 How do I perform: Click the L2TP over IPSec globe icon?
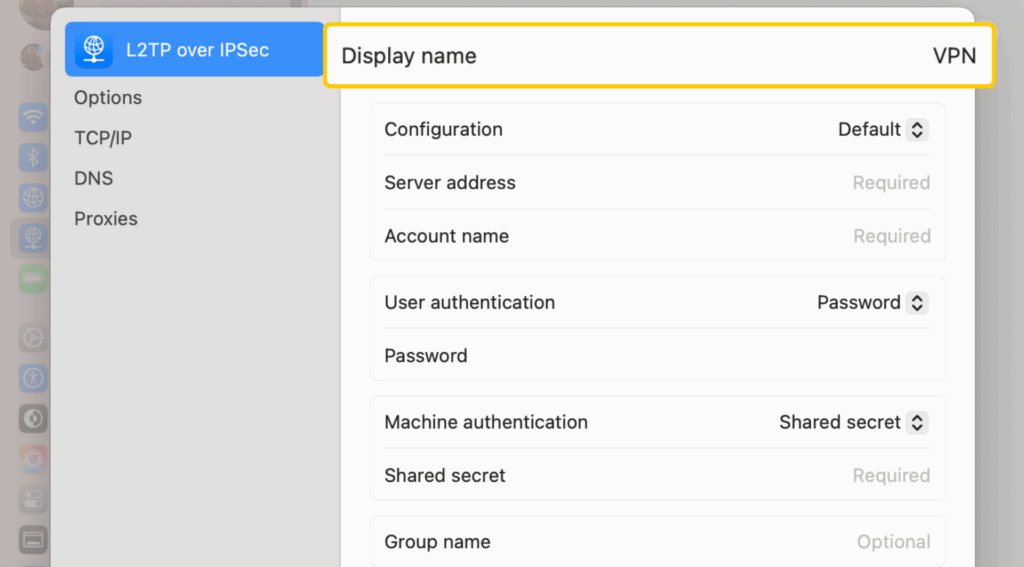point(95,50)
